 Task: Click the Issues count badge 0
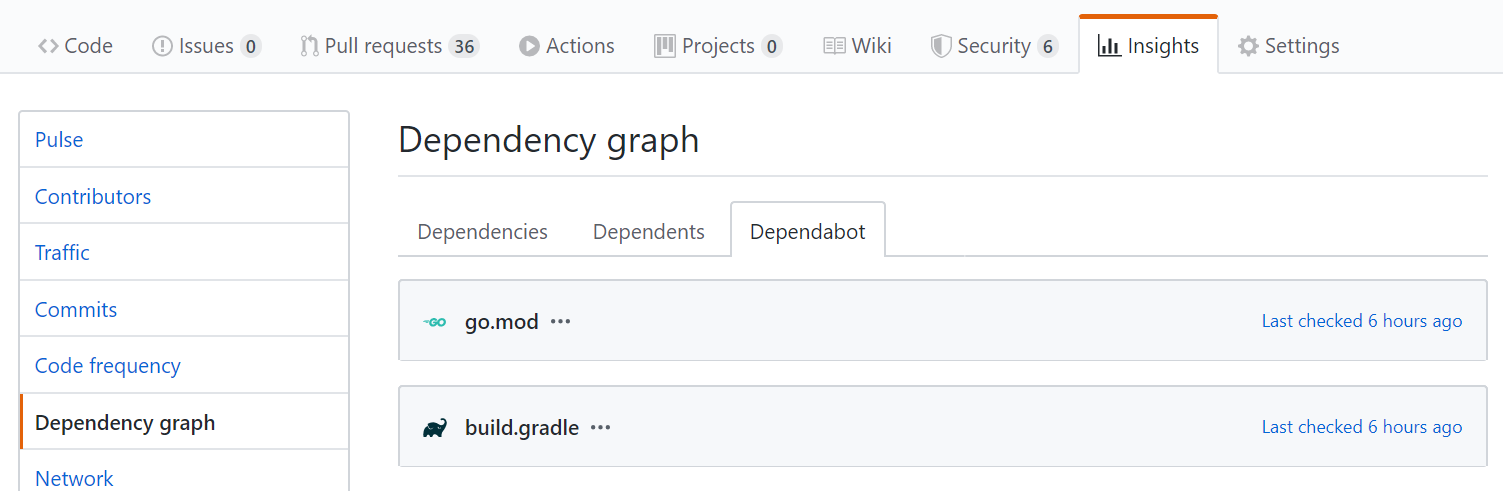[251, 46]
